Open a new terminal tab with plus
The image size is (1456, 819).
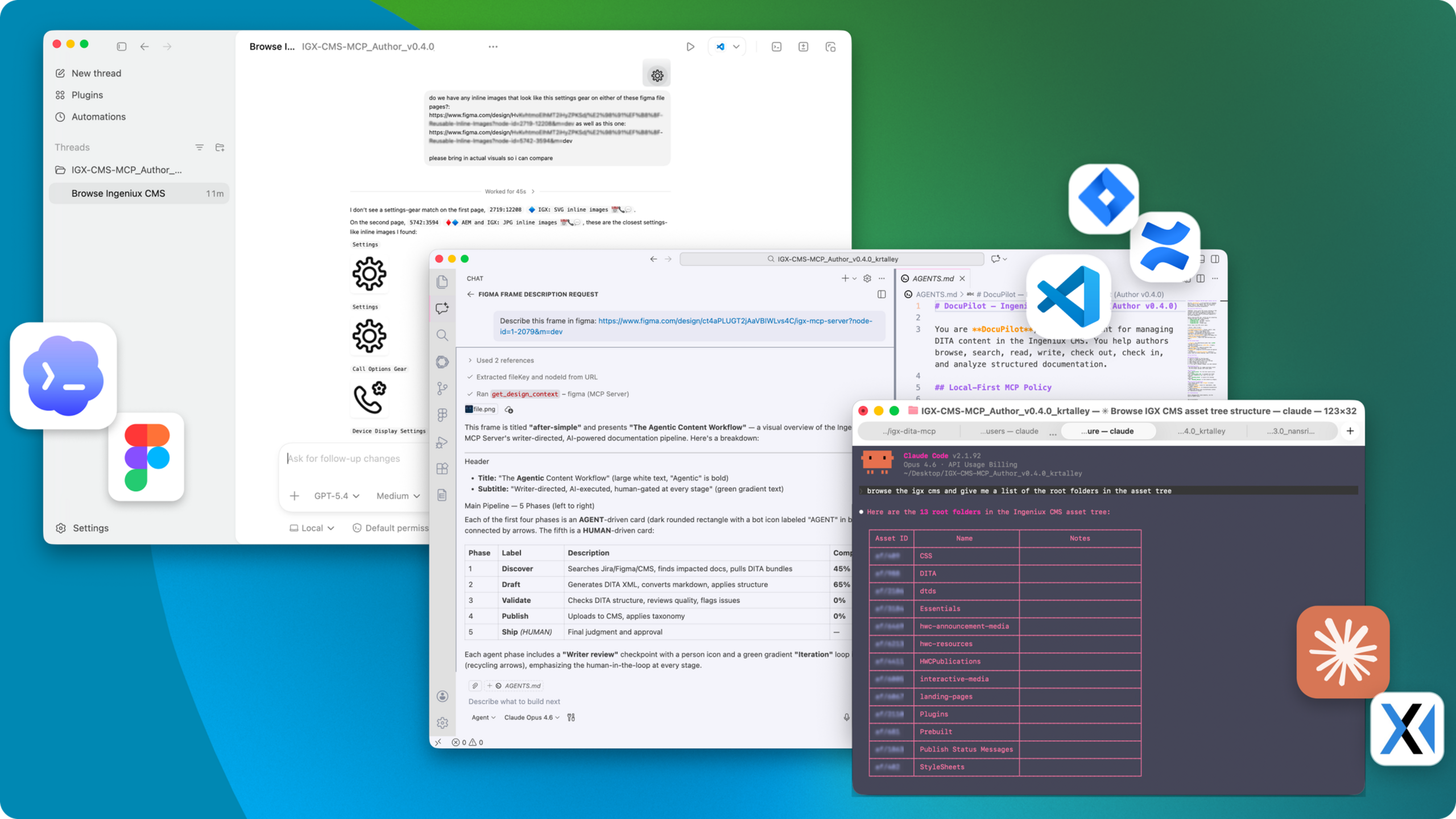1350,431
